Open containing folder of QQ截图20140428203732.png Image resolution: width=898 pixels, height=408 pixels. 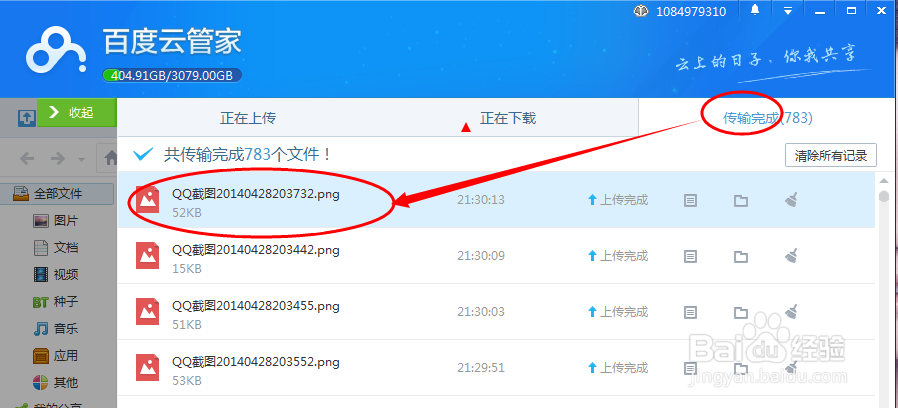pyautogui.click(x=741, y=201)
